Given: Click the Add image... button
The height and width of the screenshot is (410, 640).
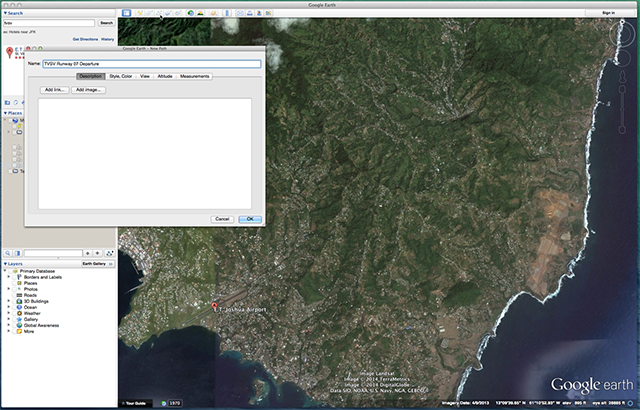Looking at the screenshot, I should click(x=89, y=90).
